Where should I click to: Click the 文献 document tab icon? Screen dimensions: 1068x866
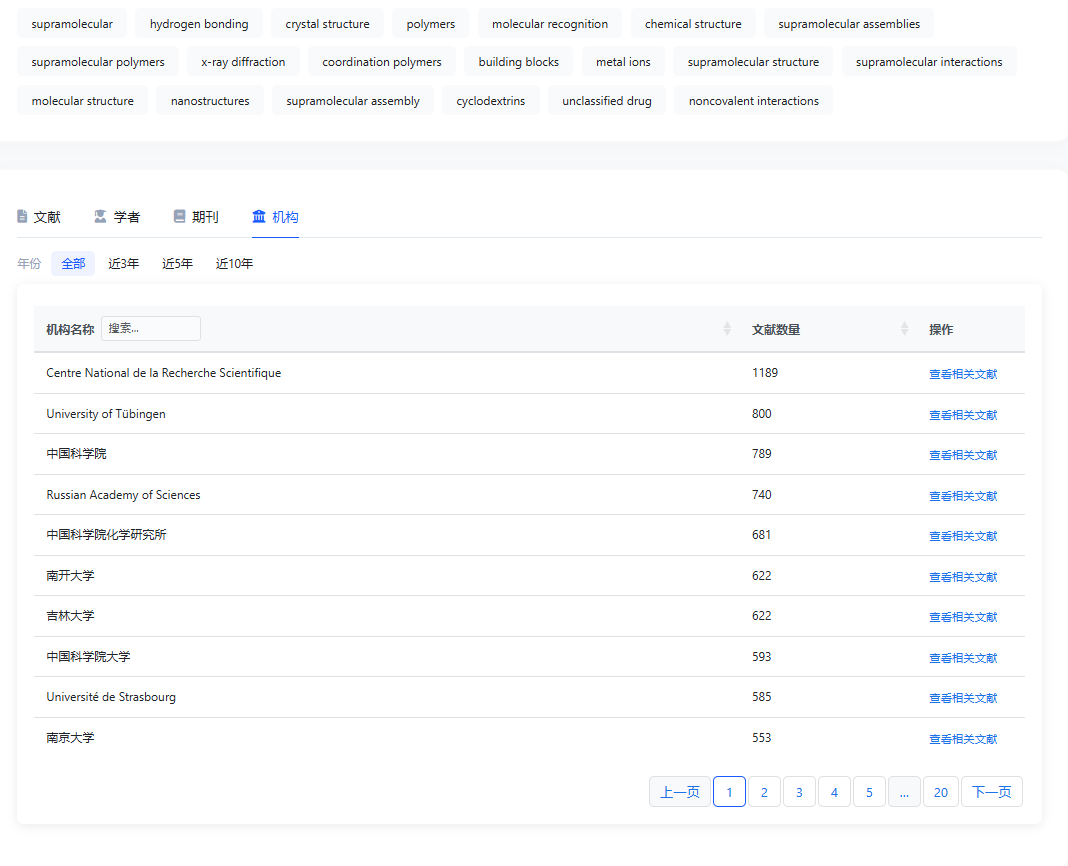point(22,217)
